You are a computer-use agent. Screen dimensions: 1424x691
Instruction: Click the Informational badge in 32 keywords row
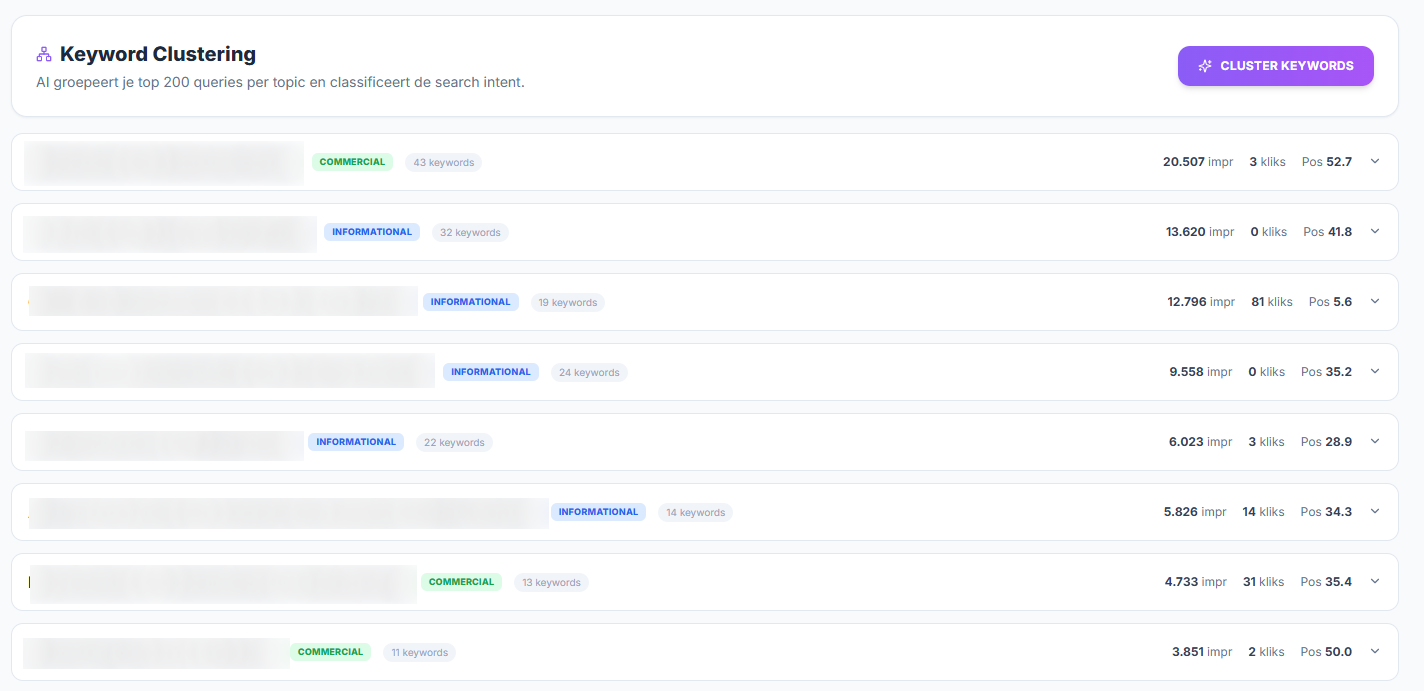372,232
